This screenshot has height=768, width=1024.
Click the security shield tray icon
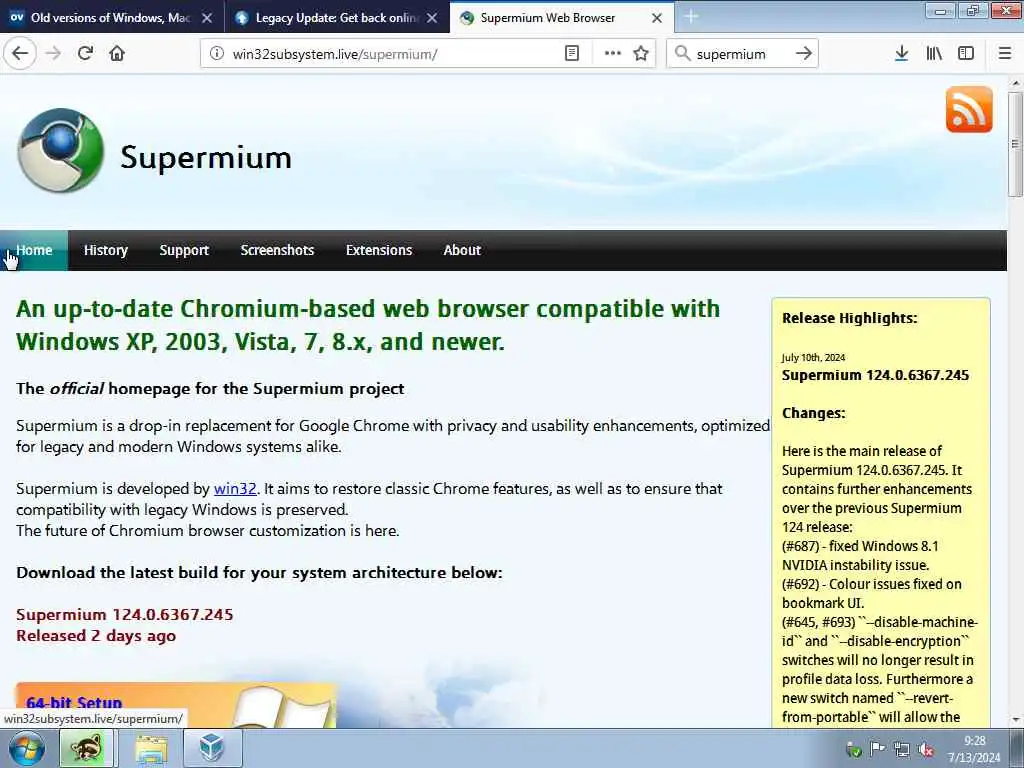pyautogui.click(x=854, y=749)
